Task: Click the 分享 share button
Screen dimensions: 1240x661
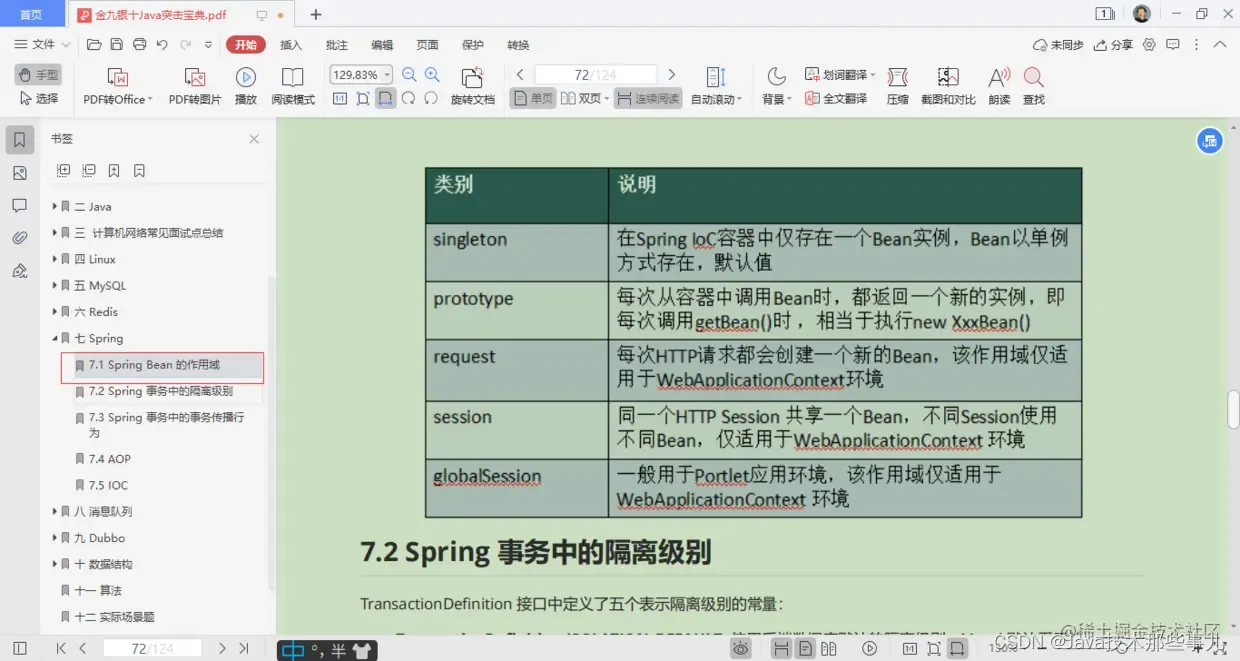Action: point(1113,45)
